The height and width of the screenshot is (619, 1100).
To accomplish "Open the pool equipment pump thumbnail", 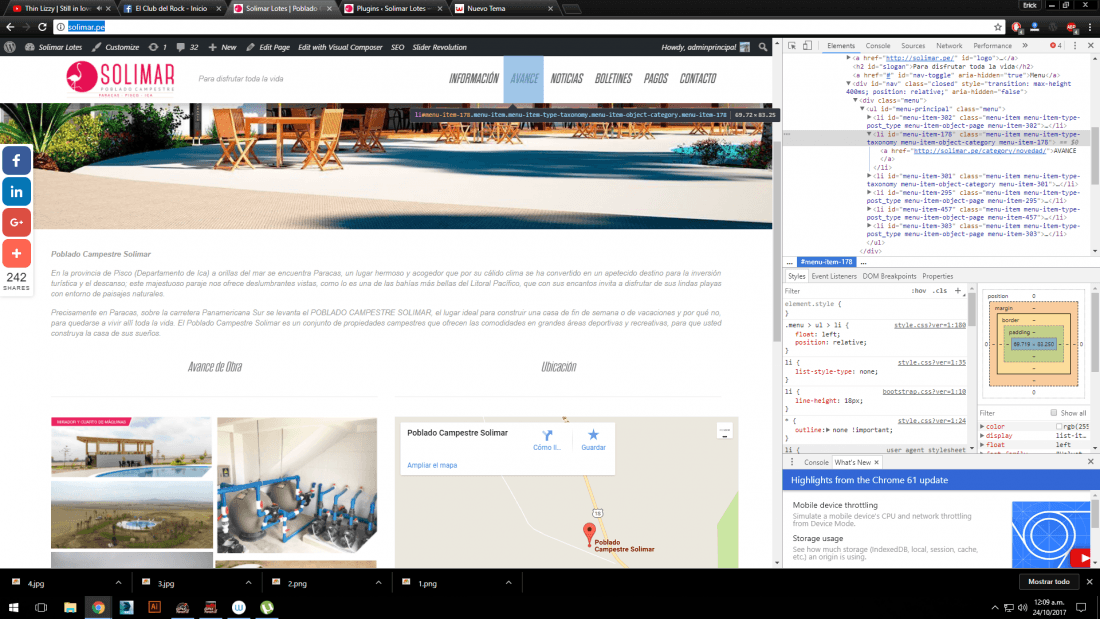I will (x=297, y=486).
